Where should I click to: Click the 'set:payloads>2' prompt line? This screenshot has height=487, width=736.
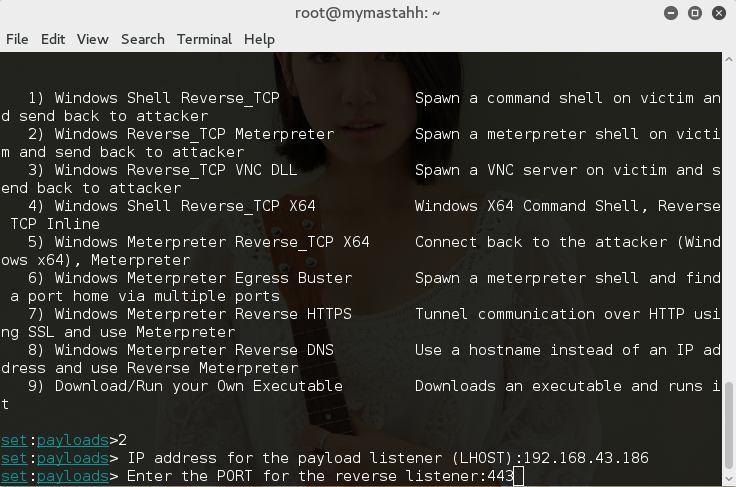click(x=64, y=440)
